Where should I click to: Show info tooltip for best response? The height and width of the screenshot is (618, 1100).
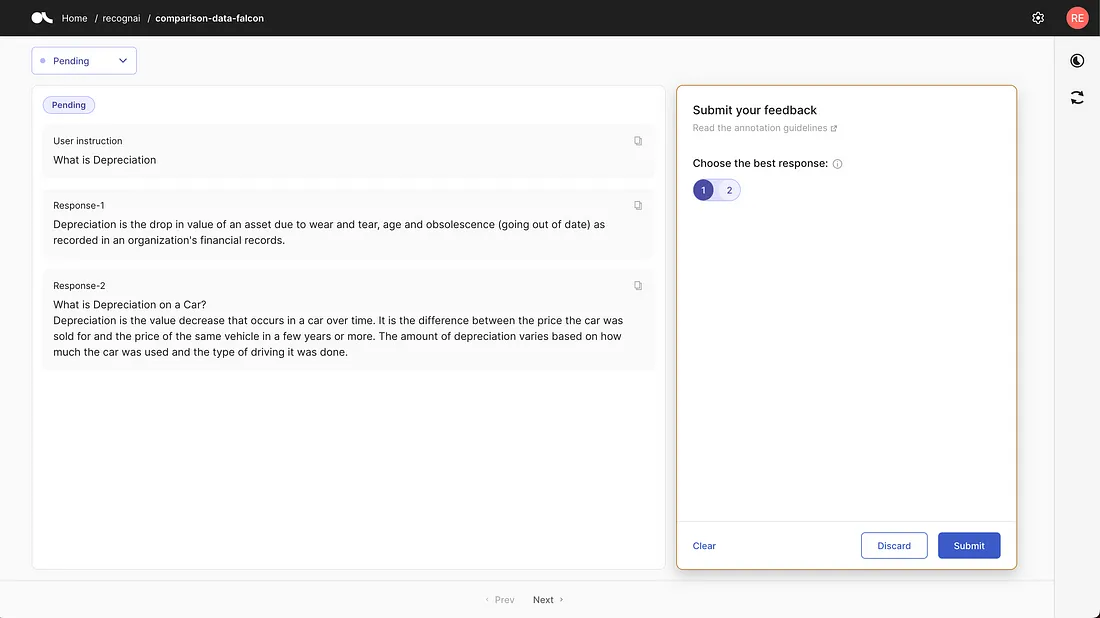click(837, 164)
